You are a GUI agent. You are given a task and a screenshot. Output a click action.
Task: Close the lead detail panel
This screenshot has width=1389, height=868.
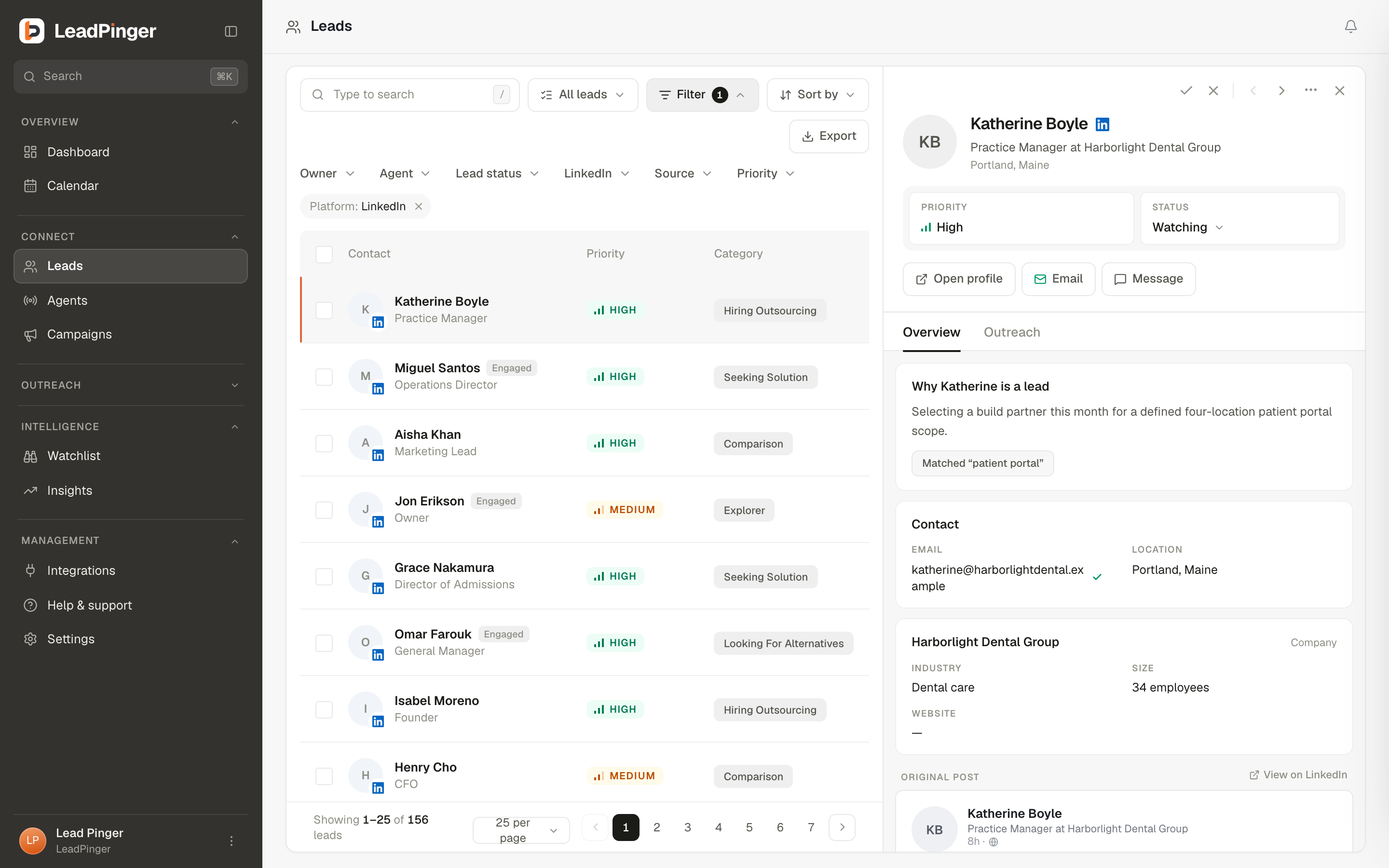tap(1340, 91)
